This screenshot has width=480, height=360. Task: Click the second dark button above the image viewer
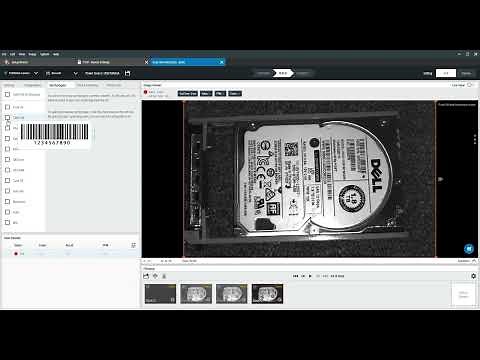(x=206, y=94)
